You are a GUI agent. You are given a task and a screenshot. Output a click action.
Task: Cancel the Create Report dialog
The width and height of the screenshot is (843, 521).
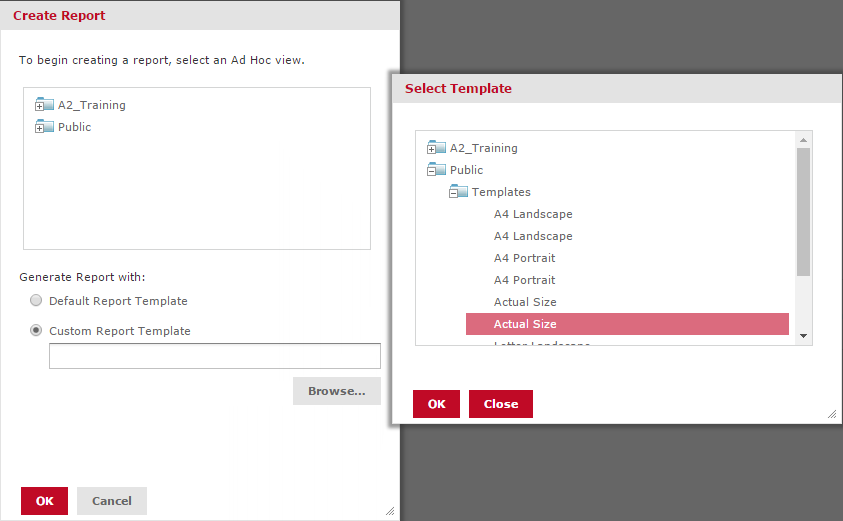(x=111, y=501)
